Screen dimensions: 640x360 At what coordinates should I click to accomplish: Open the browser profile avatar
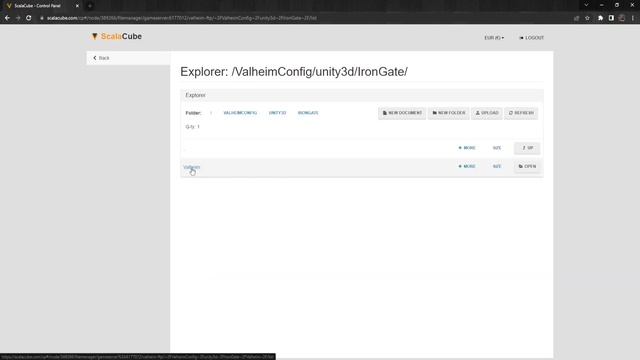pos(622,18)
